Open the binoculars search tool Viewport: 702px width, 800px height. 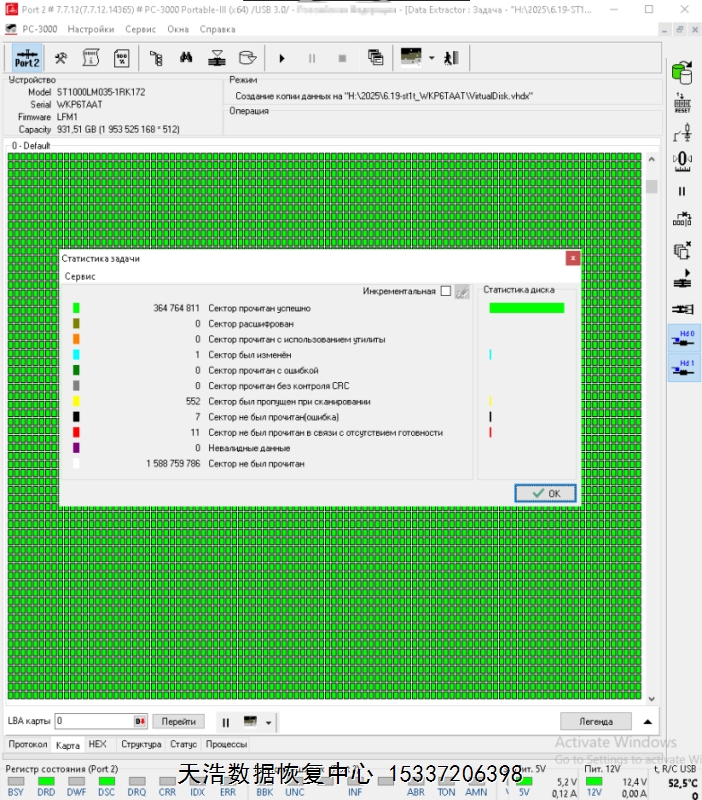(x=186, y=57)
